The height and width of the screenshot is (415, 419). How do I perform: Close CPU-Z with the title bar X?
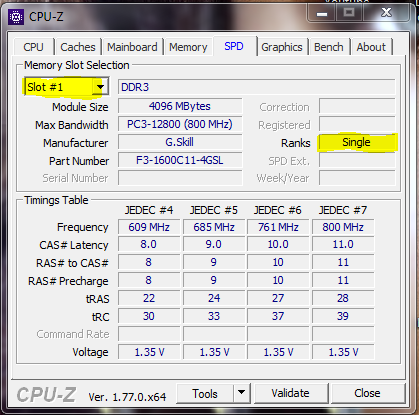[387, 13]
